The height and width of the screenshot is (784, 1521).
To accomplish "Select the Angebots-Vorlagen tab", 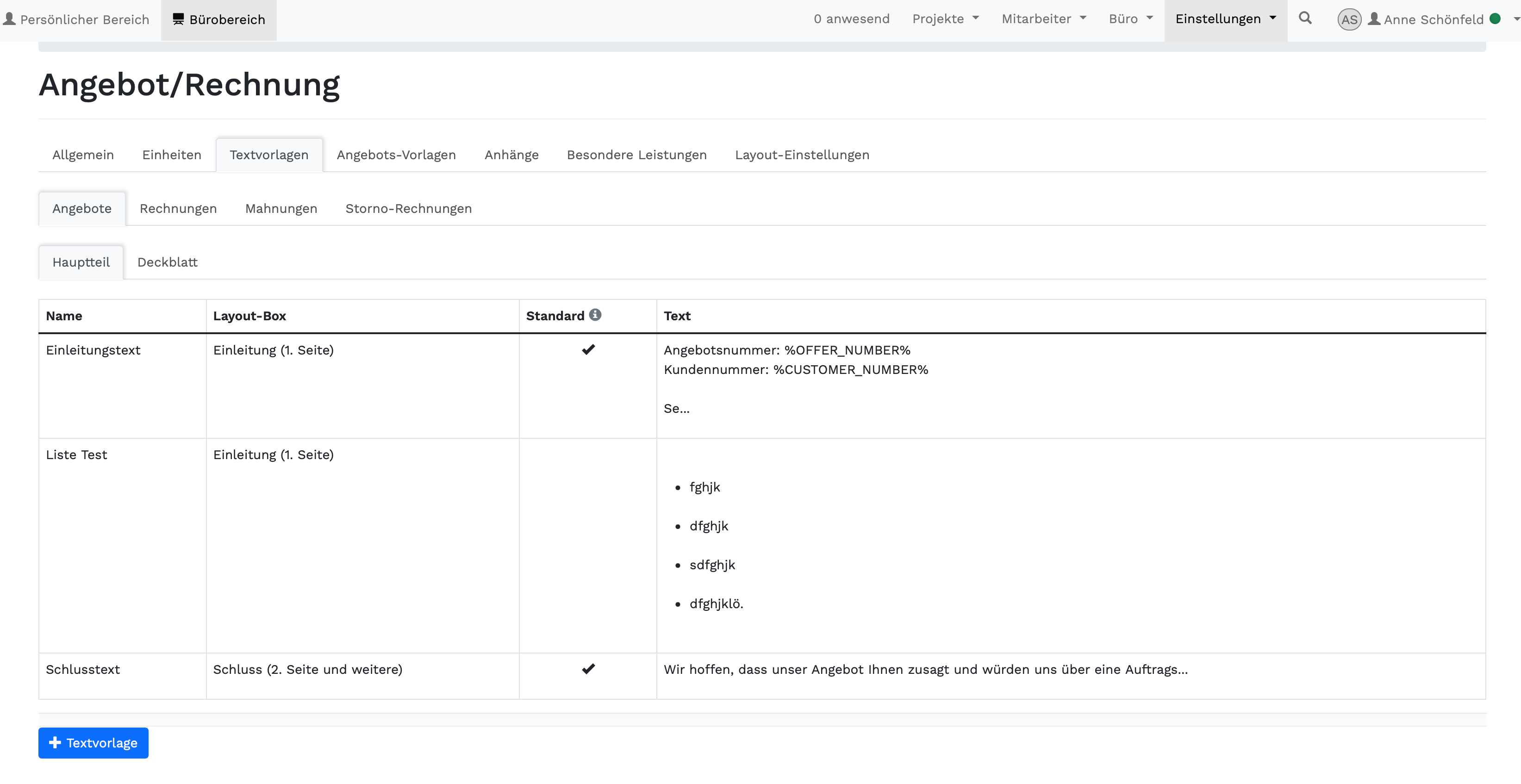I will (396, 155).
